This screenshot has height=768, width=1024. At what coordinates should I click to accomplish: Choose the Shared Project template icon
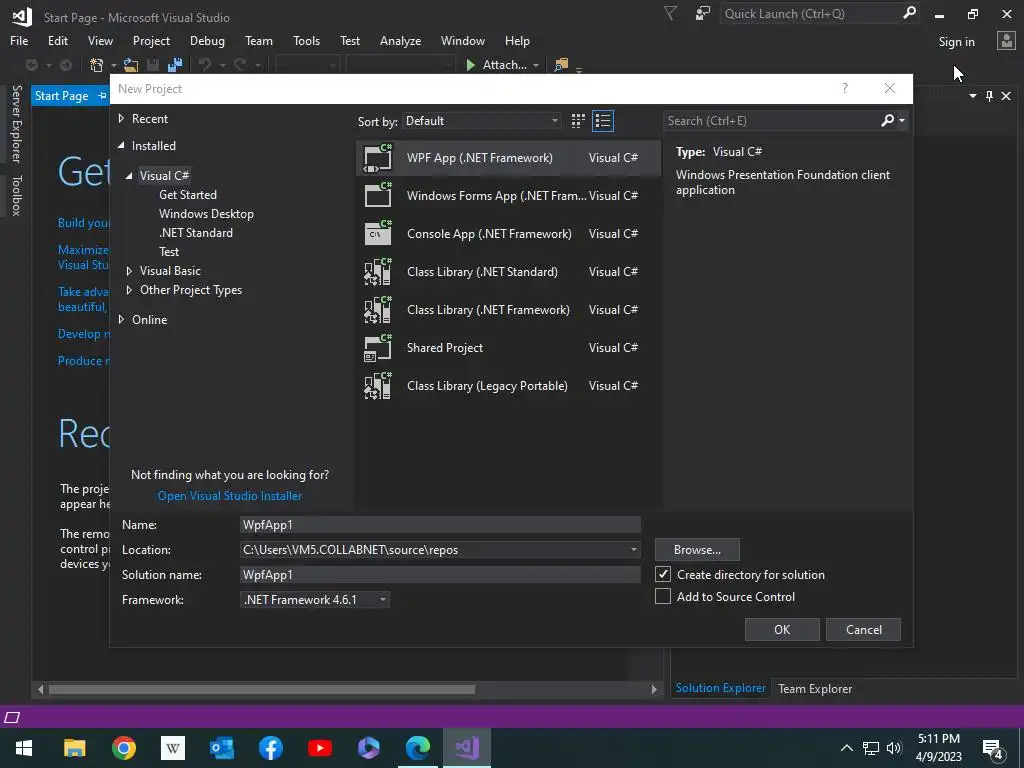377,347
